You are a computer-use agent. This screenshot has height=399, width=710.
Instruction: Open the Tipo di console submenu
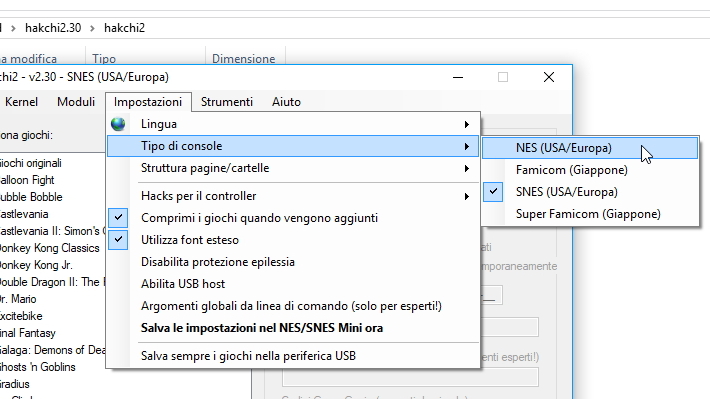[293, 146]
